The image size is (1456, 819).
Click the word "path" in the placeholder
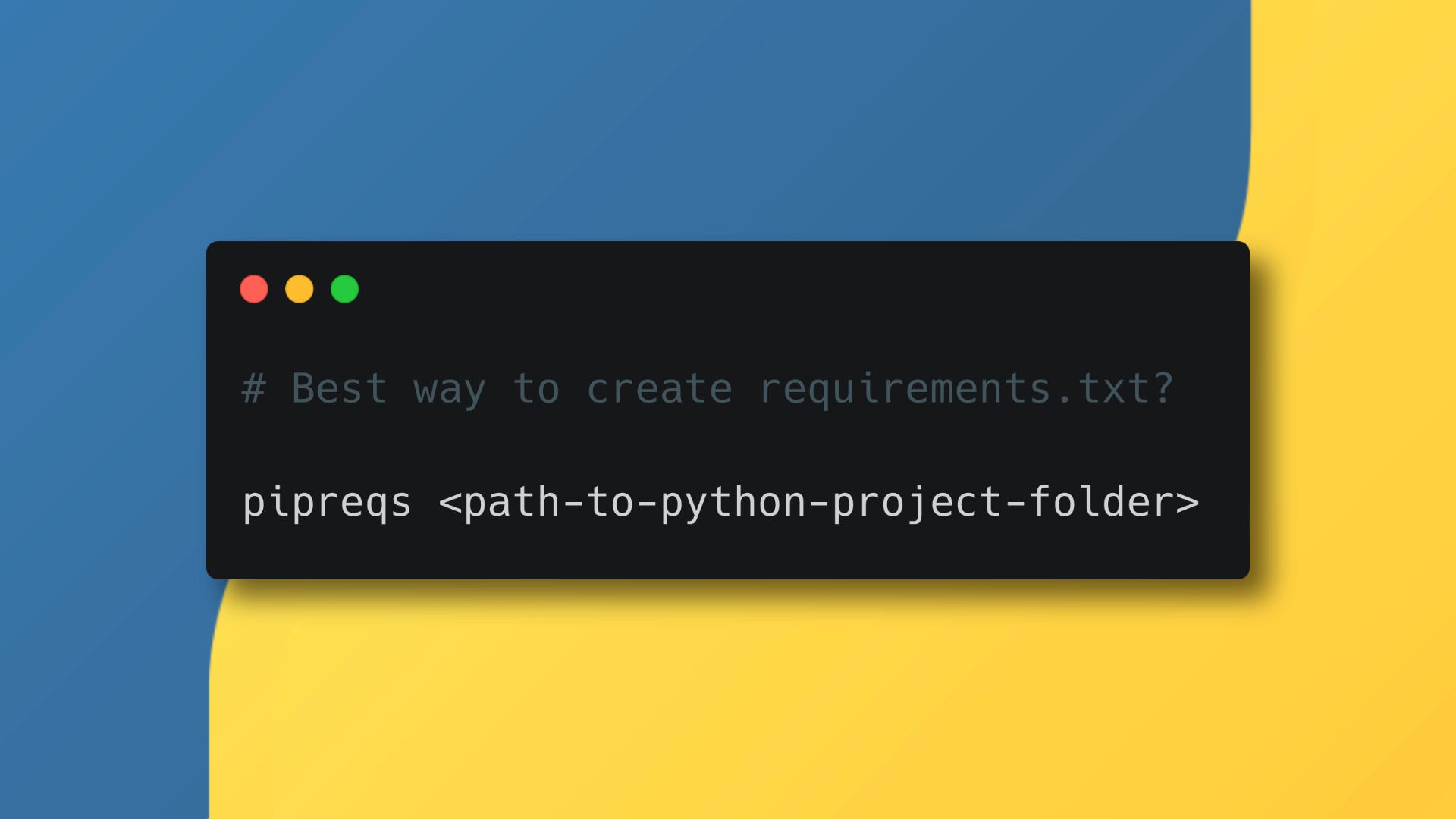point(512,502)
